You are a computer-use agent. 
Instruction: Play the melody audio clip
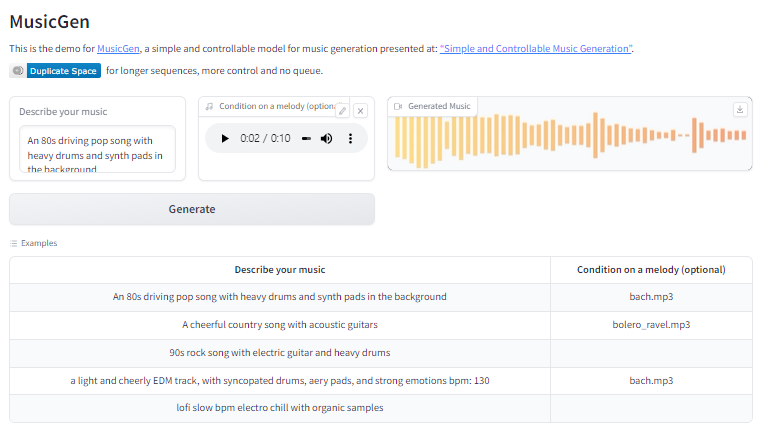225,138
